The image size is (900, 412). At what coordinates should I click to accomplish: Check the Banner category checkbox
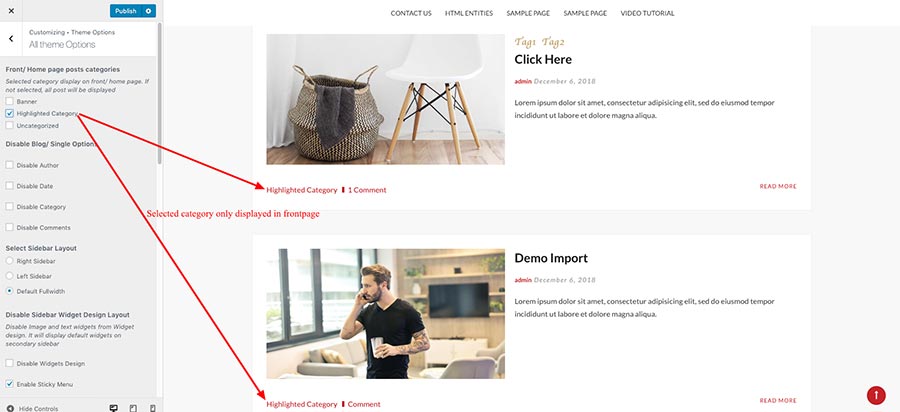tap(9, 102)
